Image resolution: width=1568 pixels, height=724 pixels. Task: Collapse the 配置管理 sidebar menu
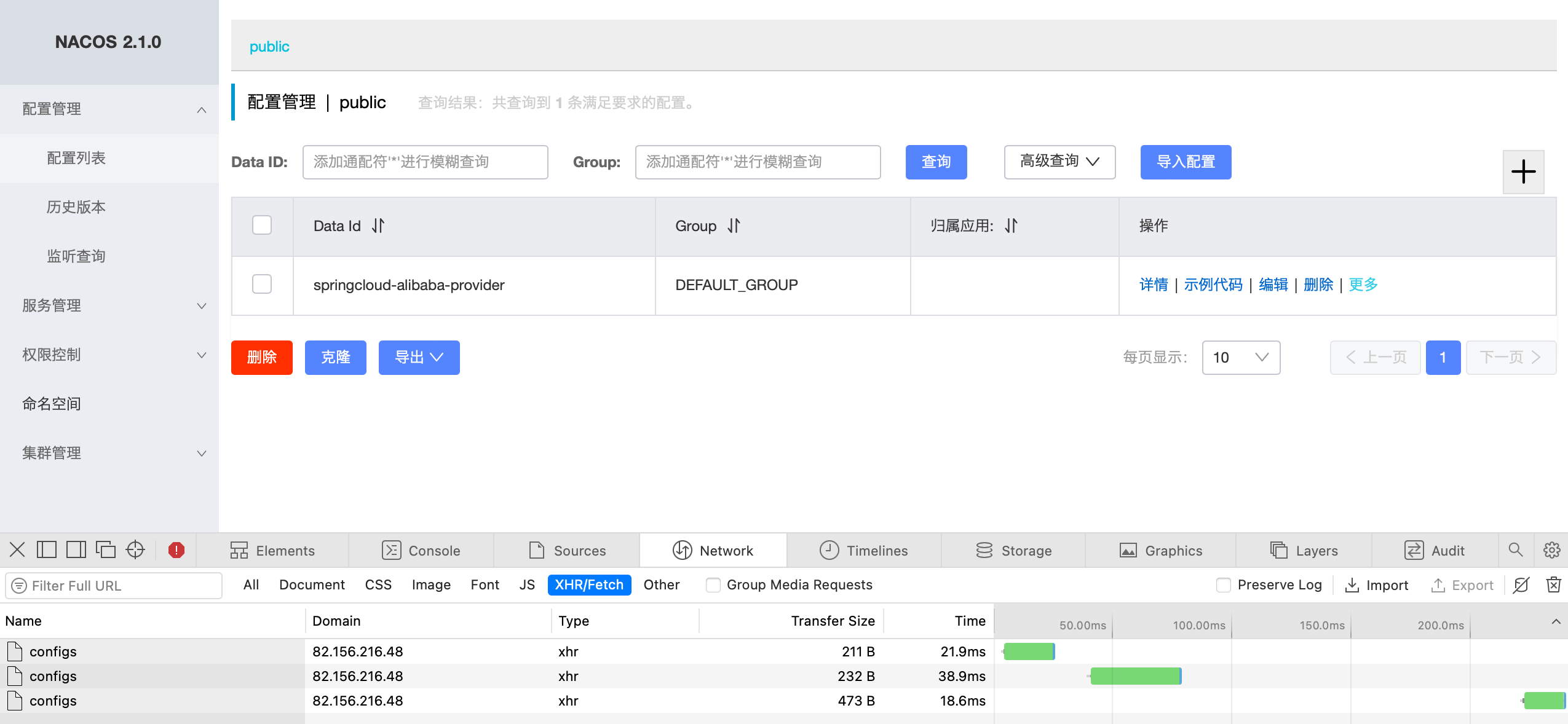coord(109,109)
